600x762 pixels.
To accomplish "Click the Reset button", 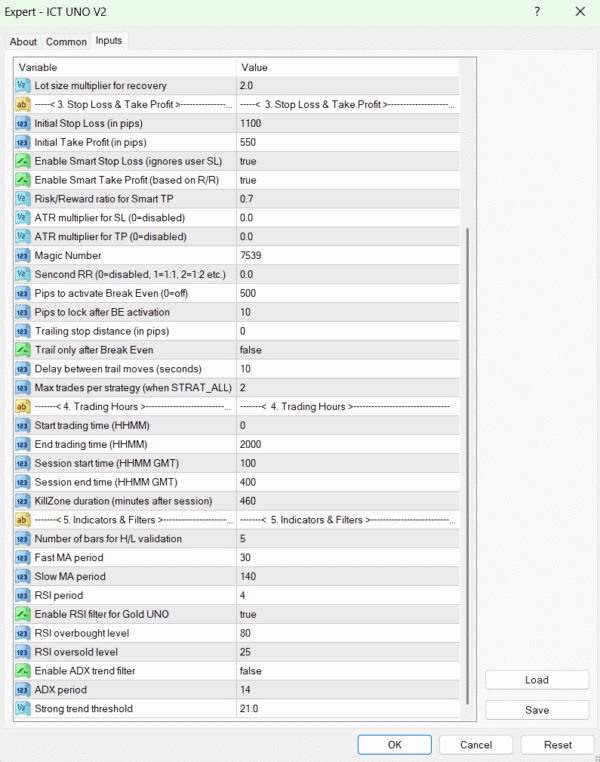I will click(558, 745).
